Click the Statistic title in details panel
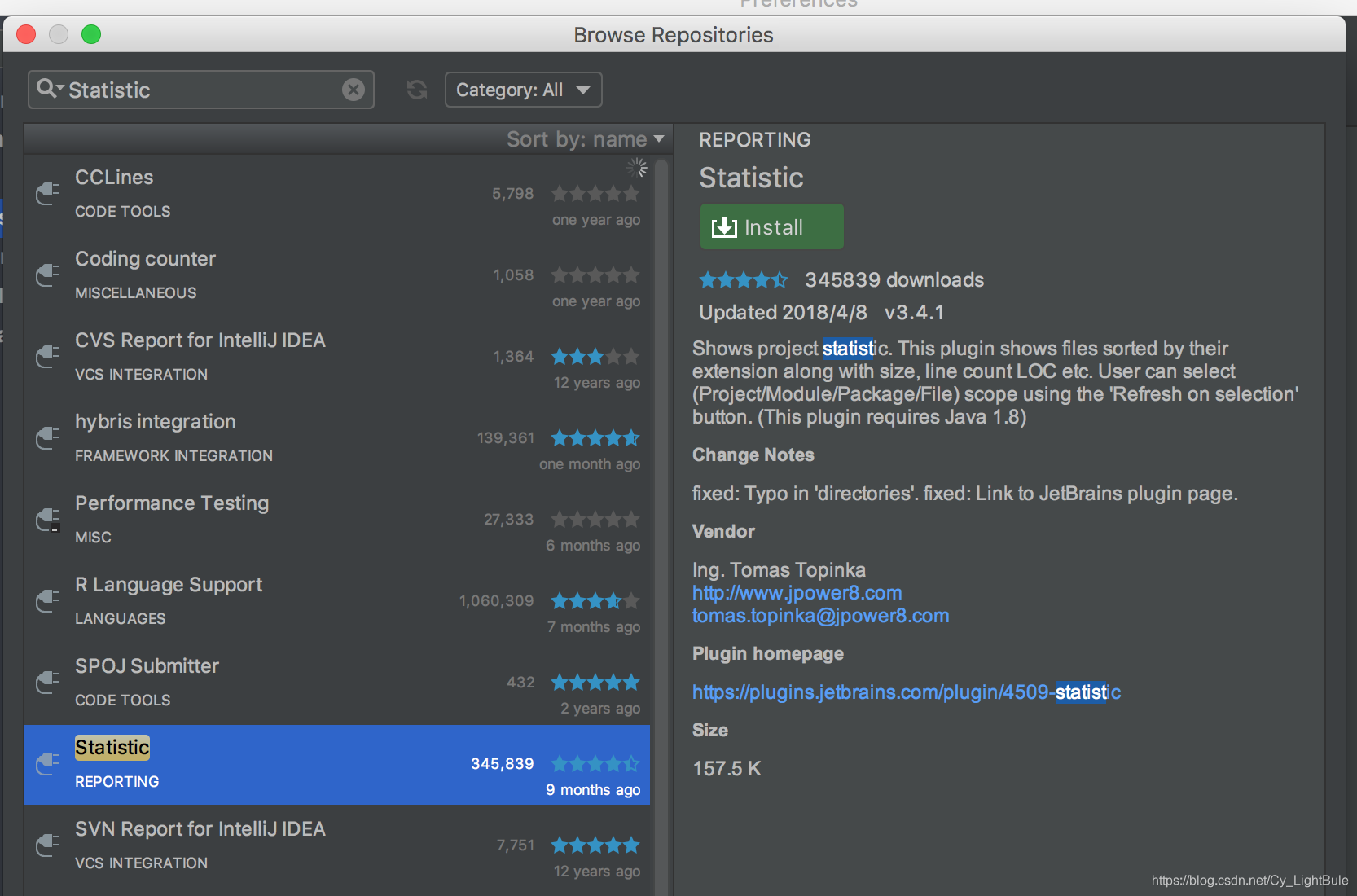The height and width of the screenshot is (896, 1357). click(751, 178)
